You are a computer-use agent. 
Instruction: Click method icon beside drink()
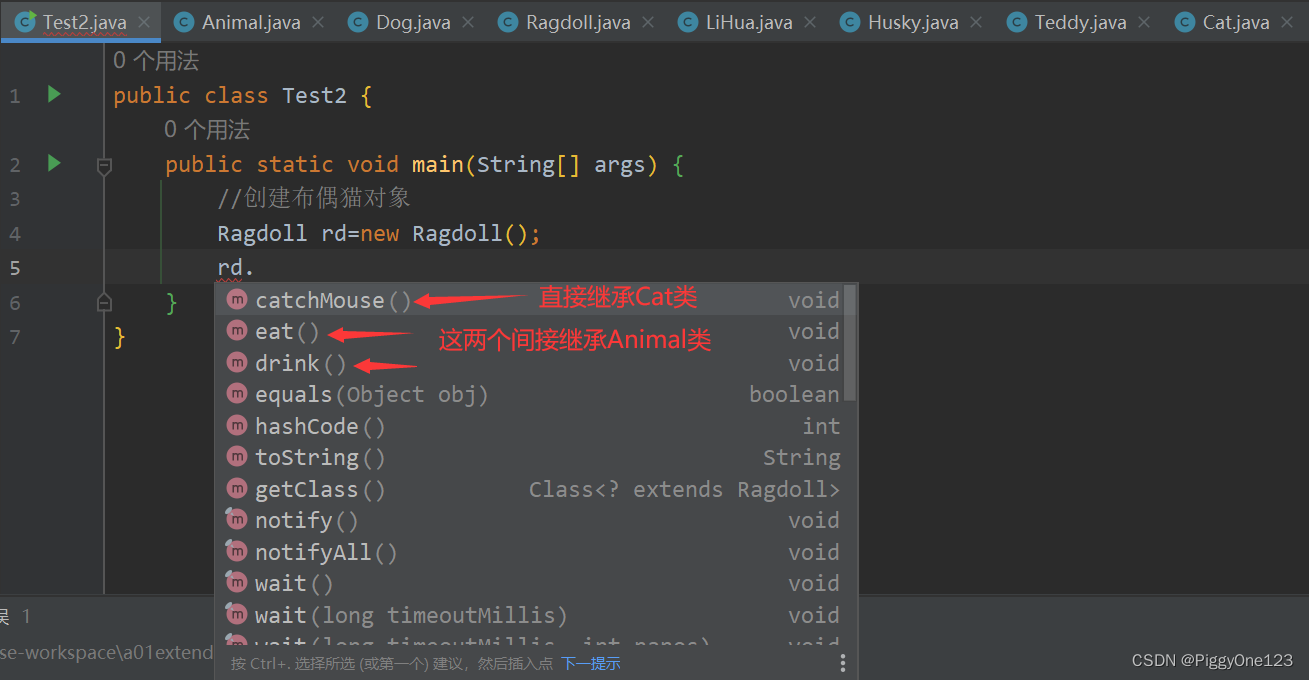click(236, 362)
